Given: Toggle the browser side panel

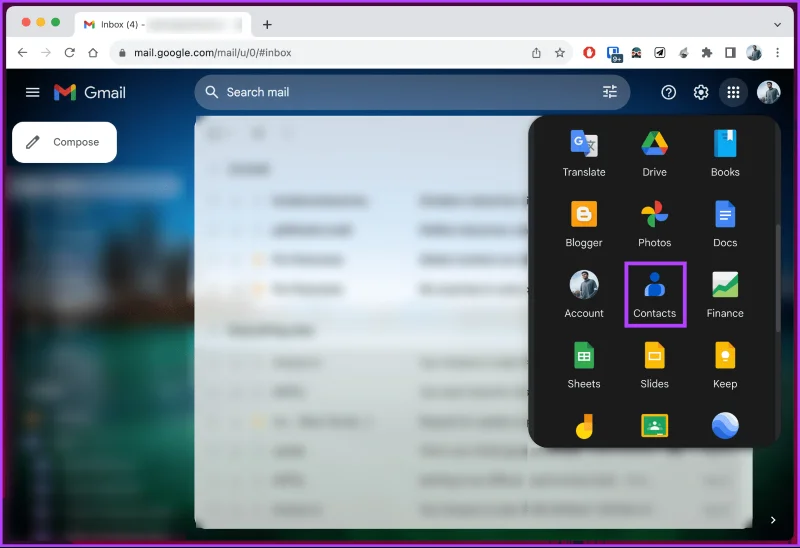Looking at the screenshot, I should [x=730, y=53].
